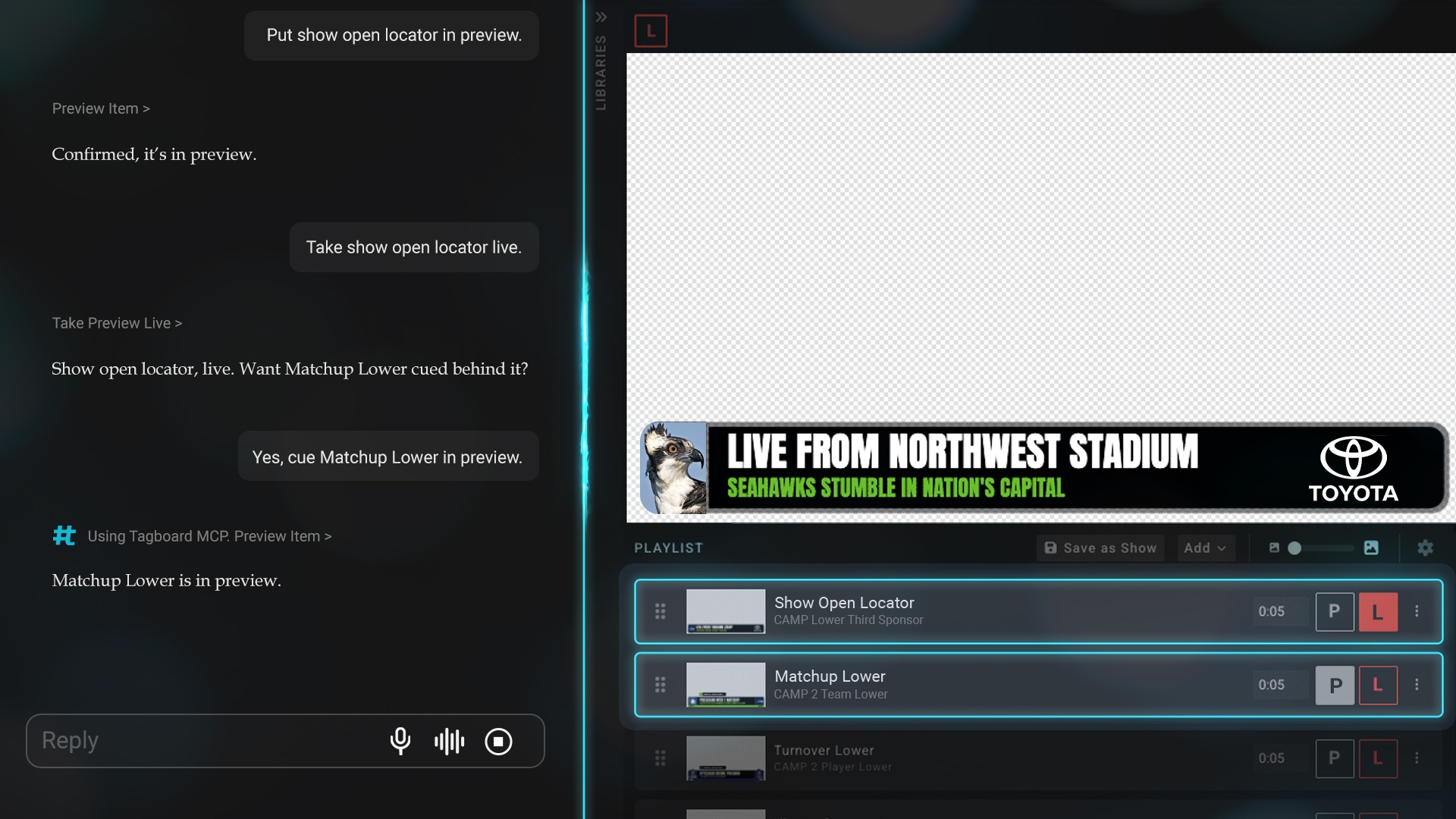Click drag handle of Matchup Lower
Screen dimensions: 1456x819
click(661, 685)
